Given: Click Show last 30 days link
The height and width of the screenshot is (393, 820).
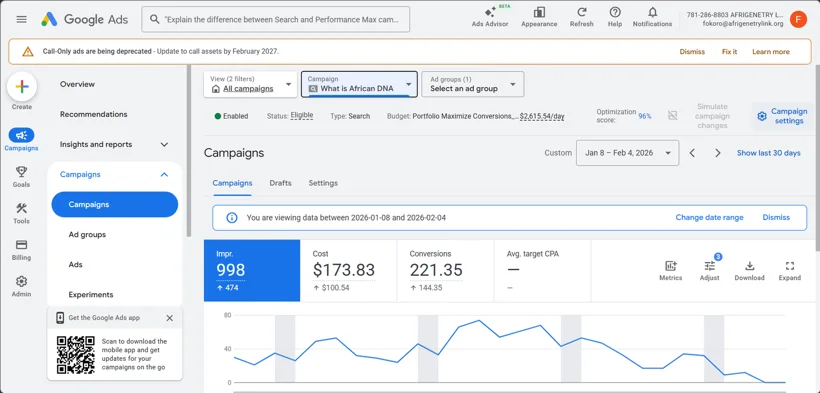Looking at the screenshot, I should click(x=769, y=153).
